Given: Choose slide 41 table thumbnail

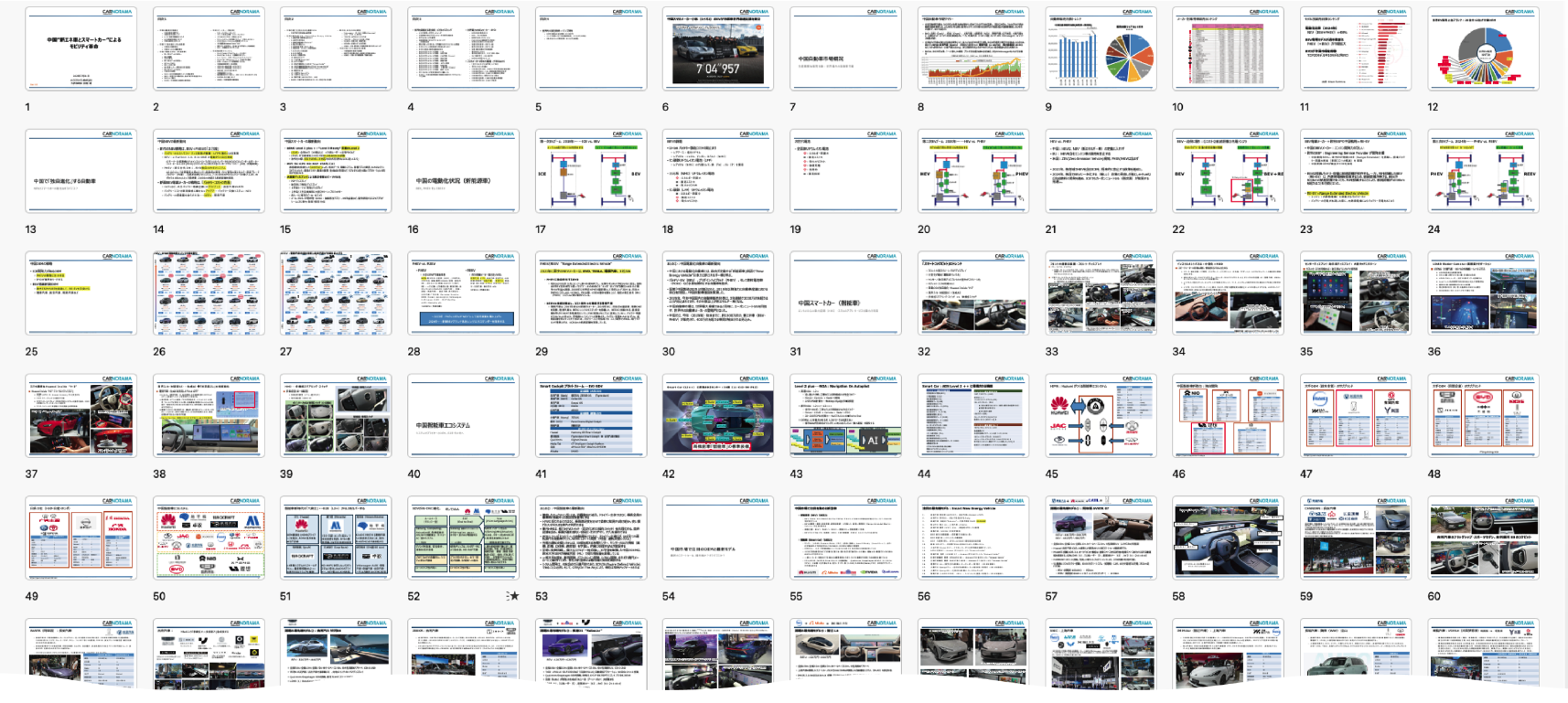Looking at the screenshot, I should [x=591, y=416].
